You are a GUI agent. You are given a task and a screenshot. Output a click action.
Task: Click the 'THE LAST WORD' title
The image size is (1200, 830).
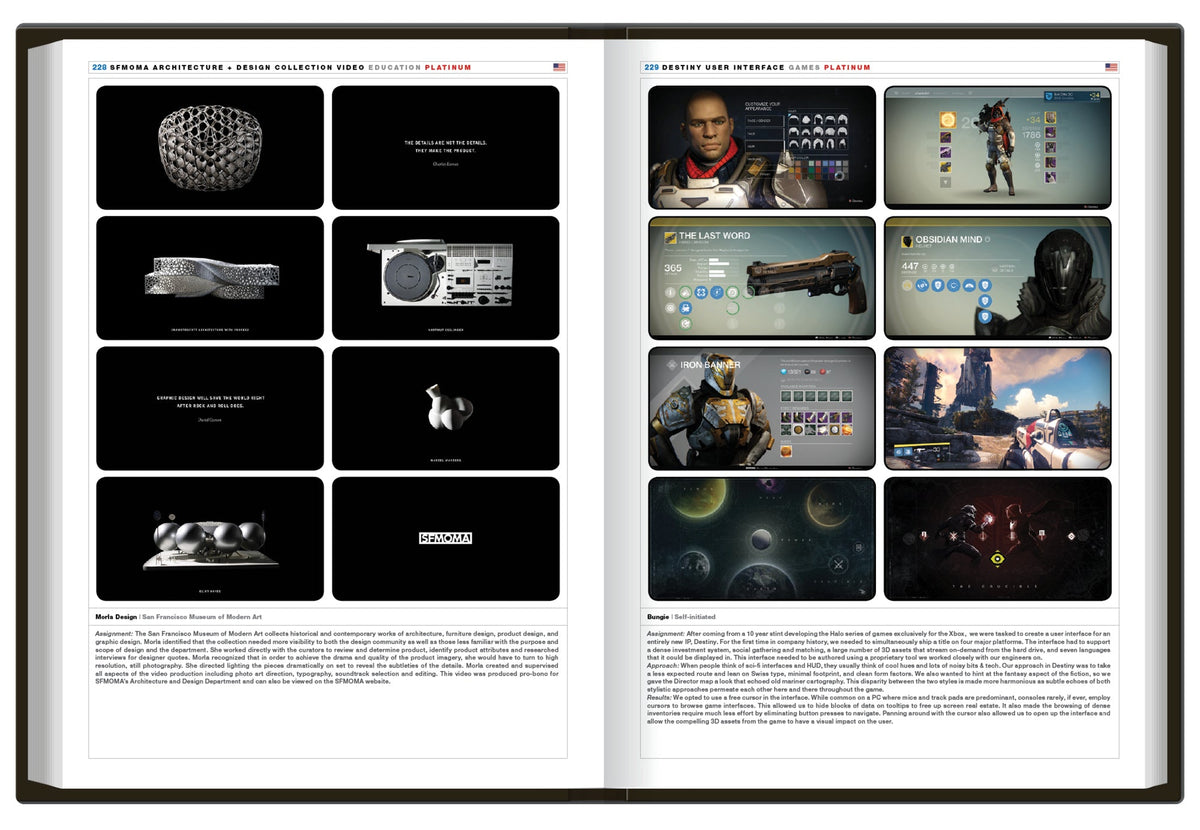[x=716, y=236]
